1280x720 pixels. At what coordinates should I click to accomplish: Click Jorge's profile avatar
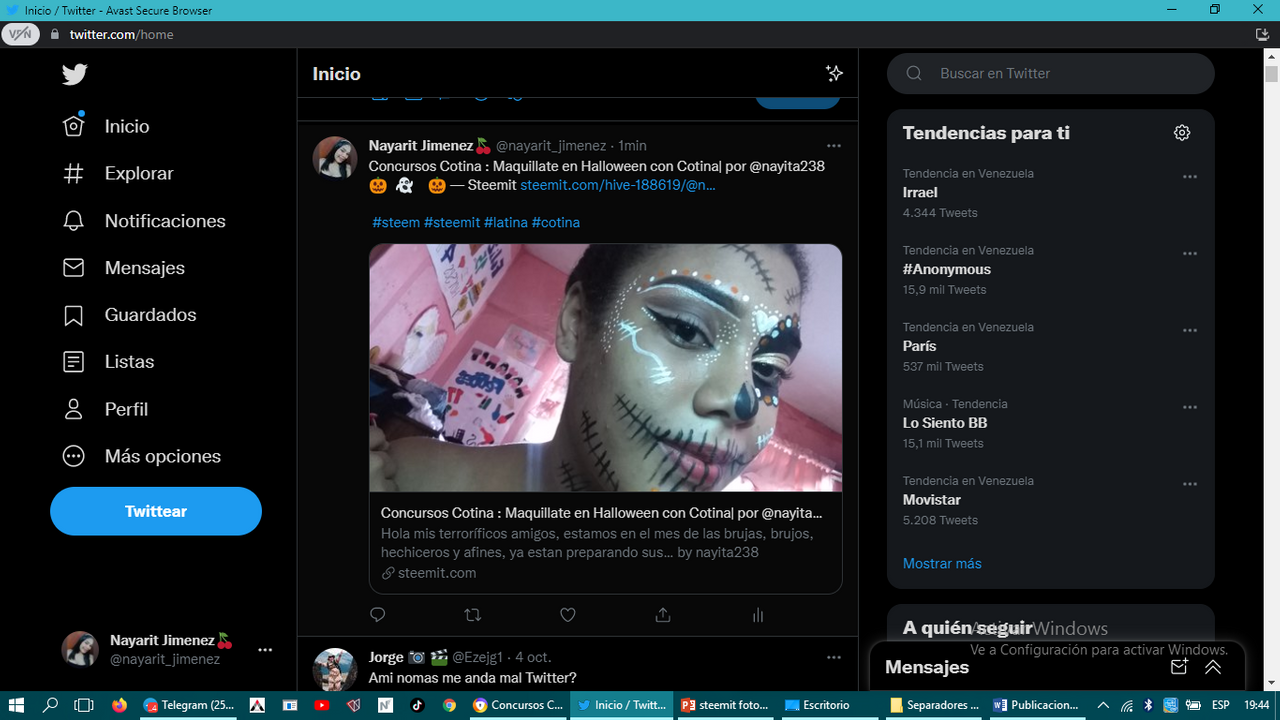[x=335, y=670]
